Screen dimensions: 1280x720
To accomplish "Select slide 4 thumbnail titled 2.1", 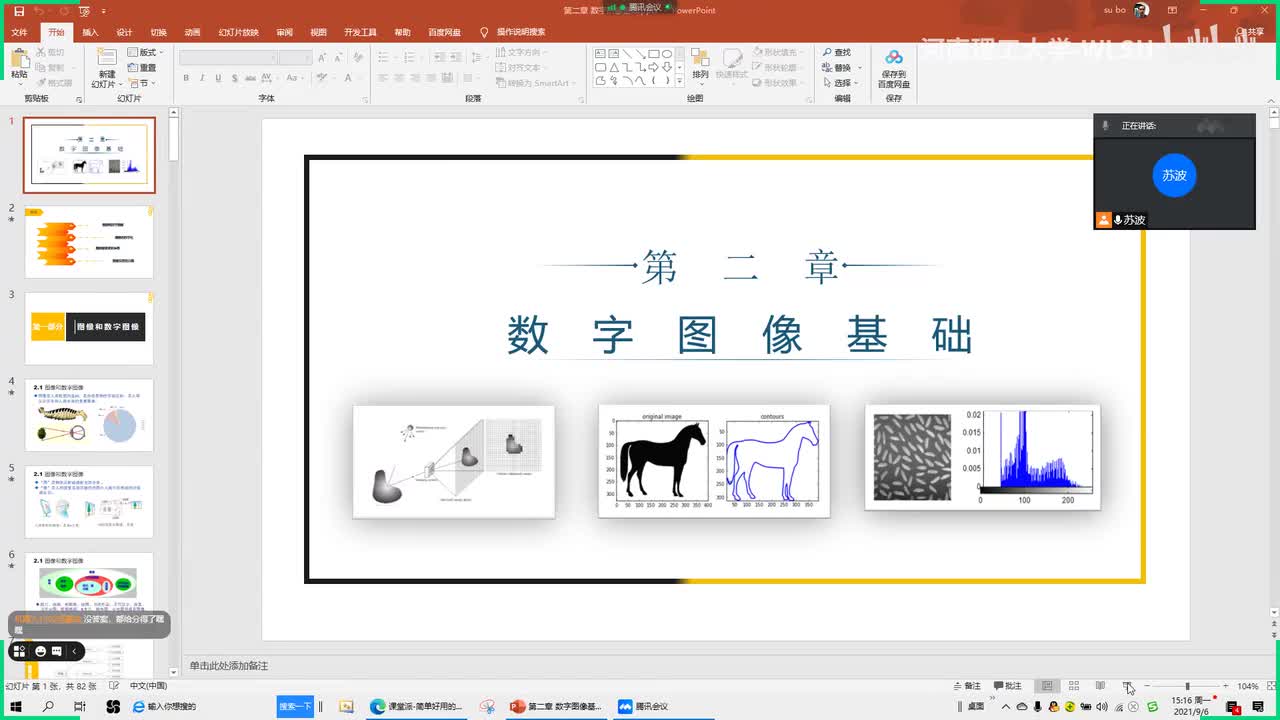I will pyautogui.click(x=89, y=415).
